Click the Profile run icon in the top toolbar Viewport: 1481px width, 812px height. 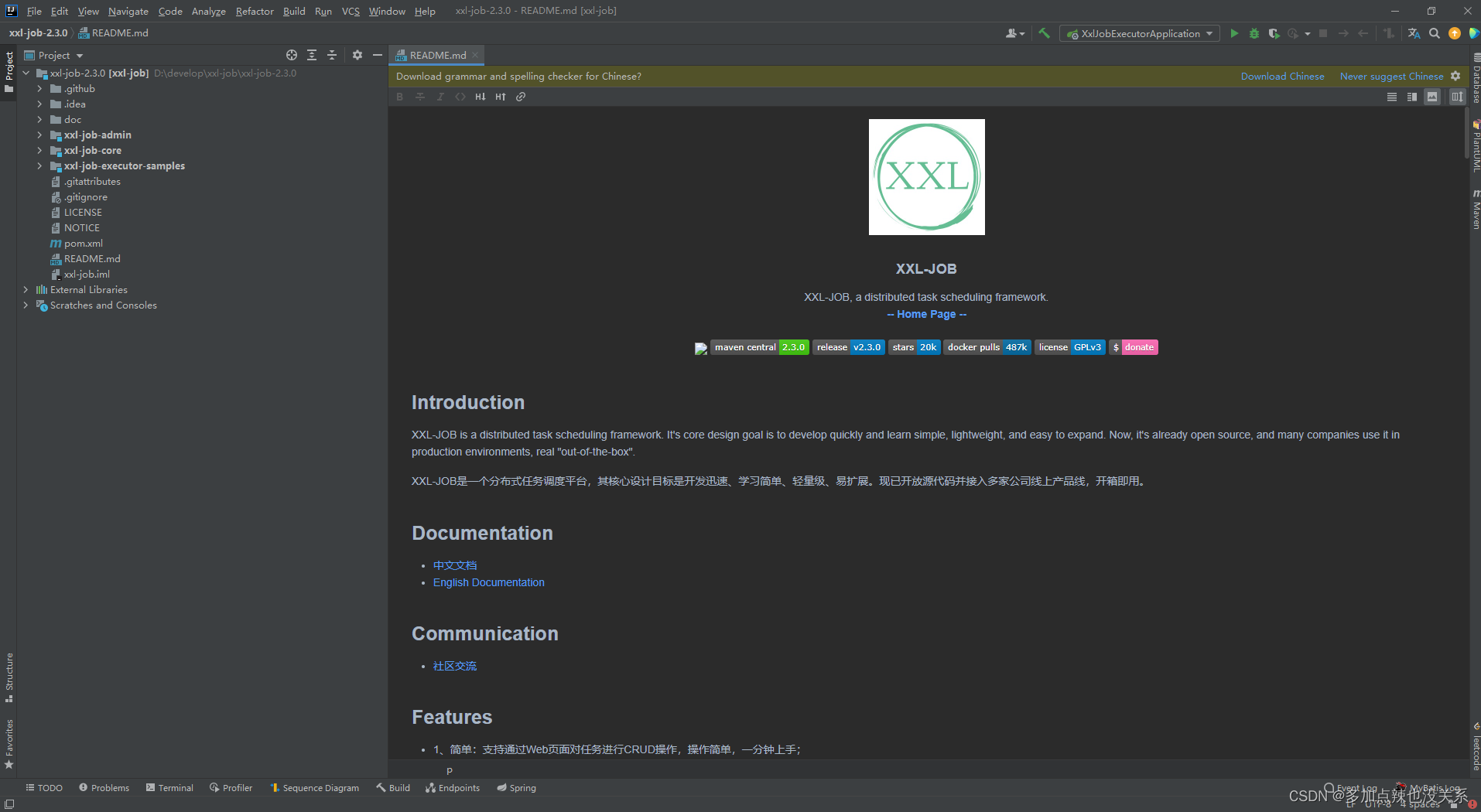tap(1293, 33)
